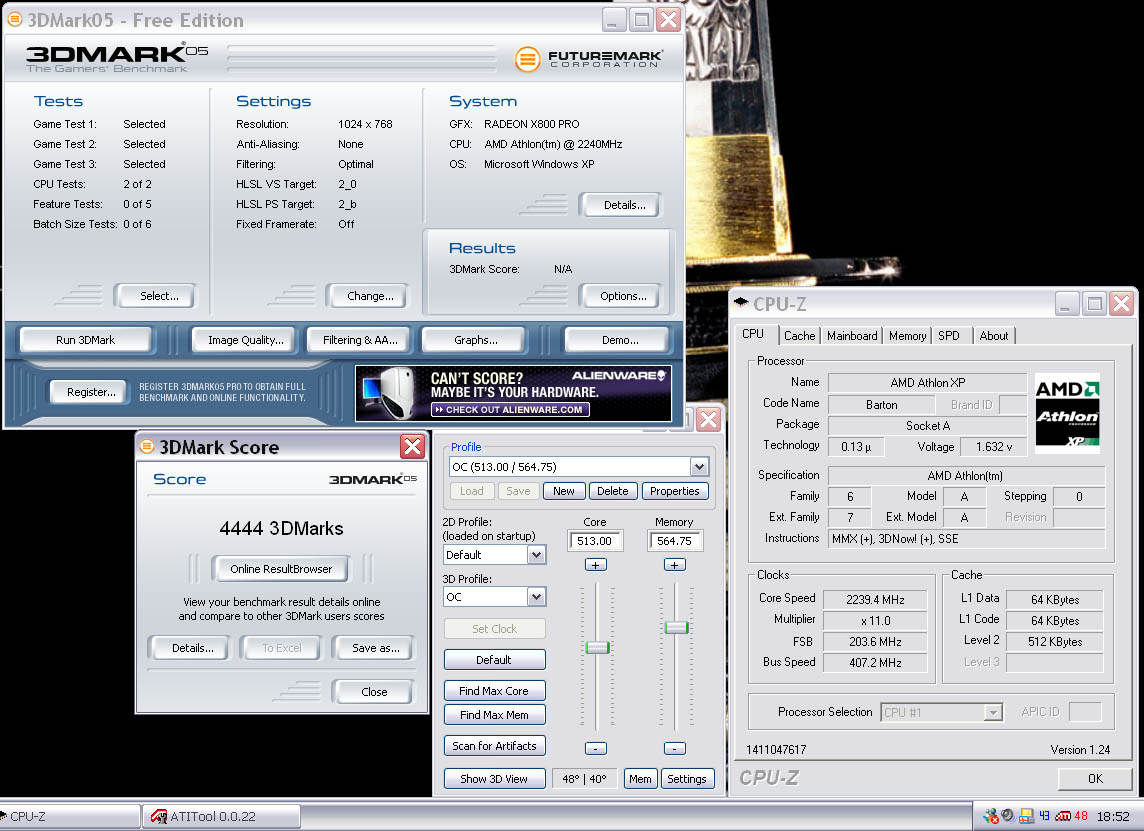Open the volume speaker tray icon
The image size is (1144, 831).
(1008, 816)
